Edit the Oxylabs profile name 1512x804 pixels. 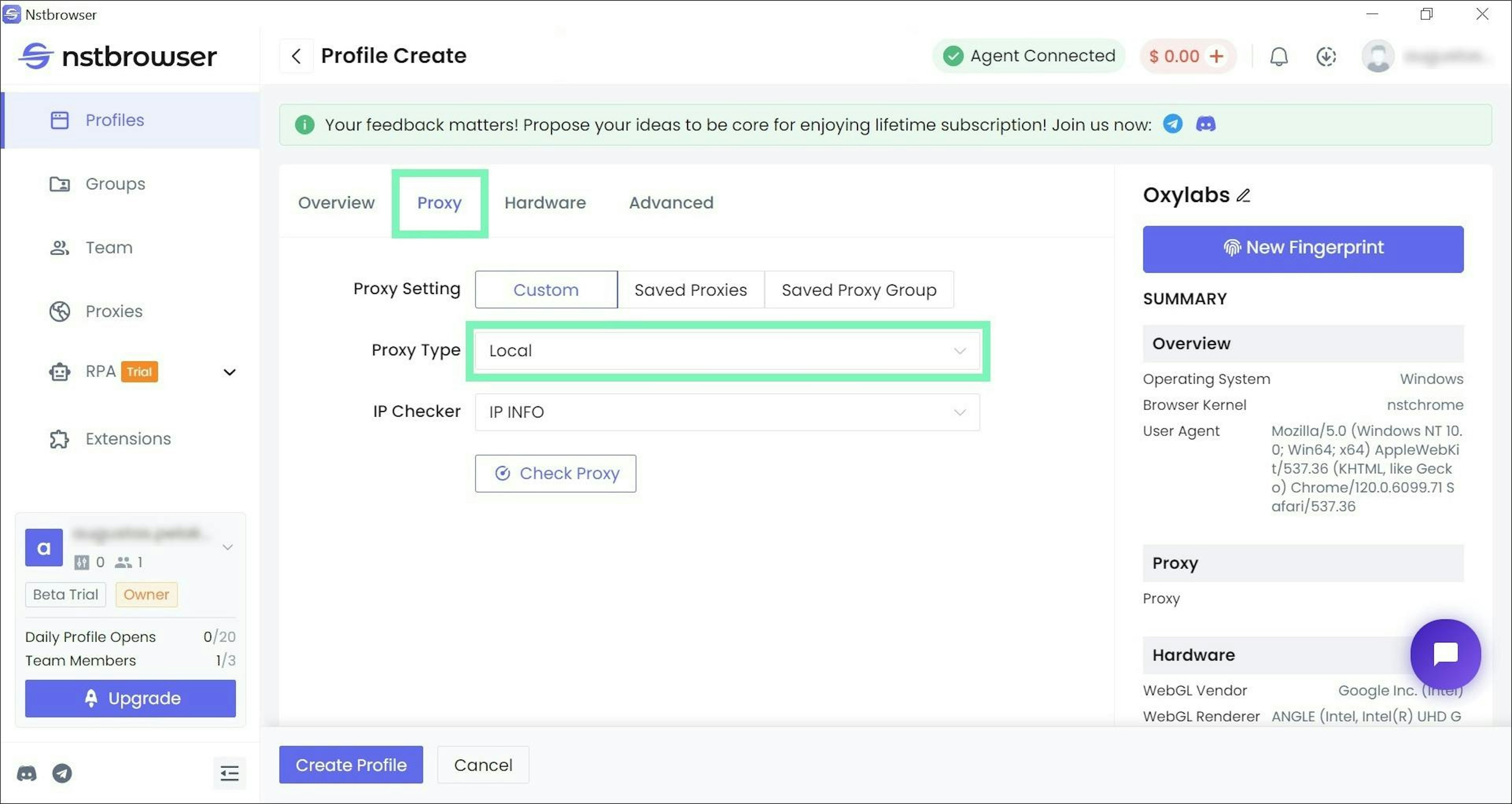[x=1243, y=195]
